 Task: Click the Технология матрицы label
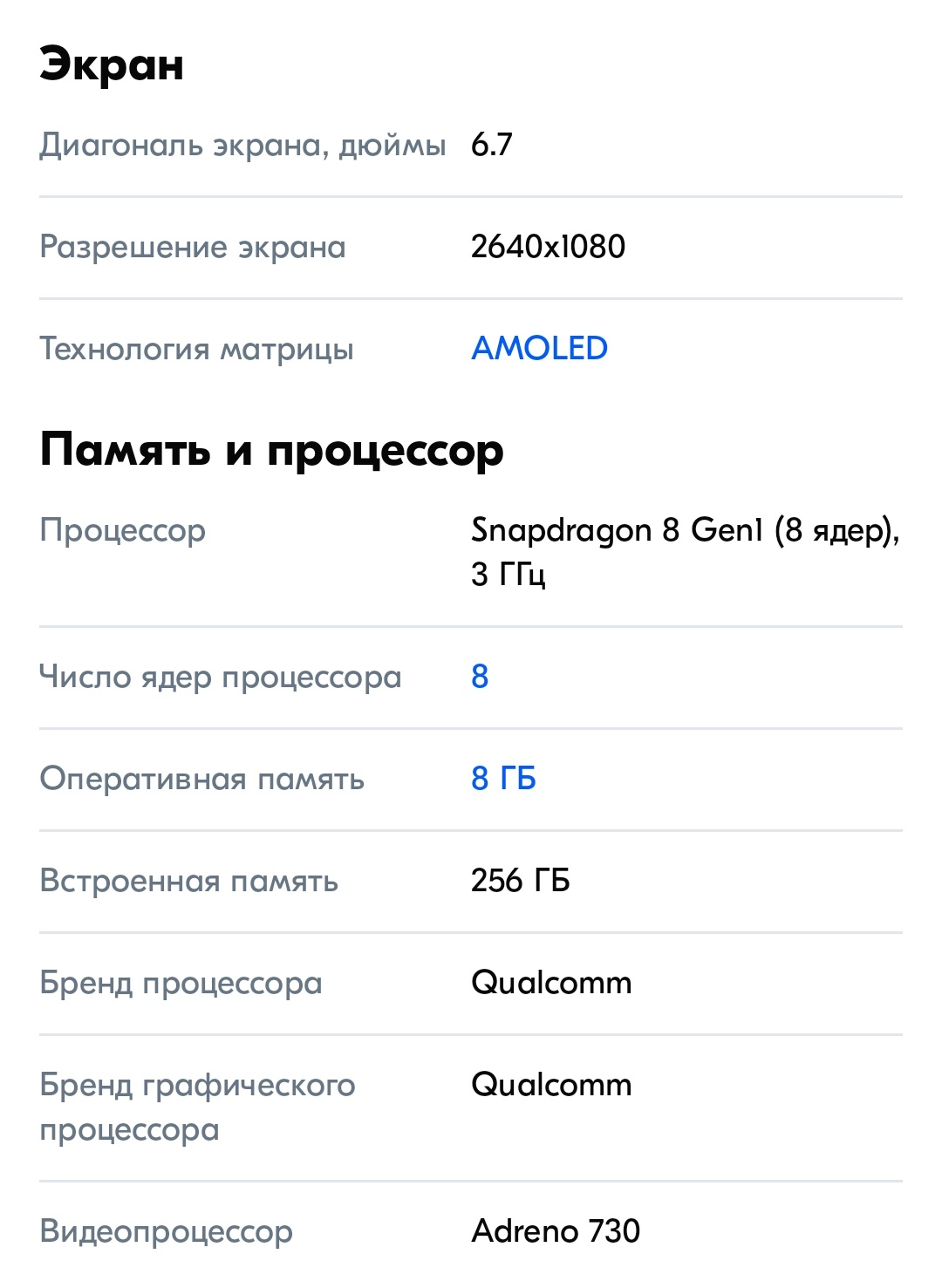[x=196, y=349]
